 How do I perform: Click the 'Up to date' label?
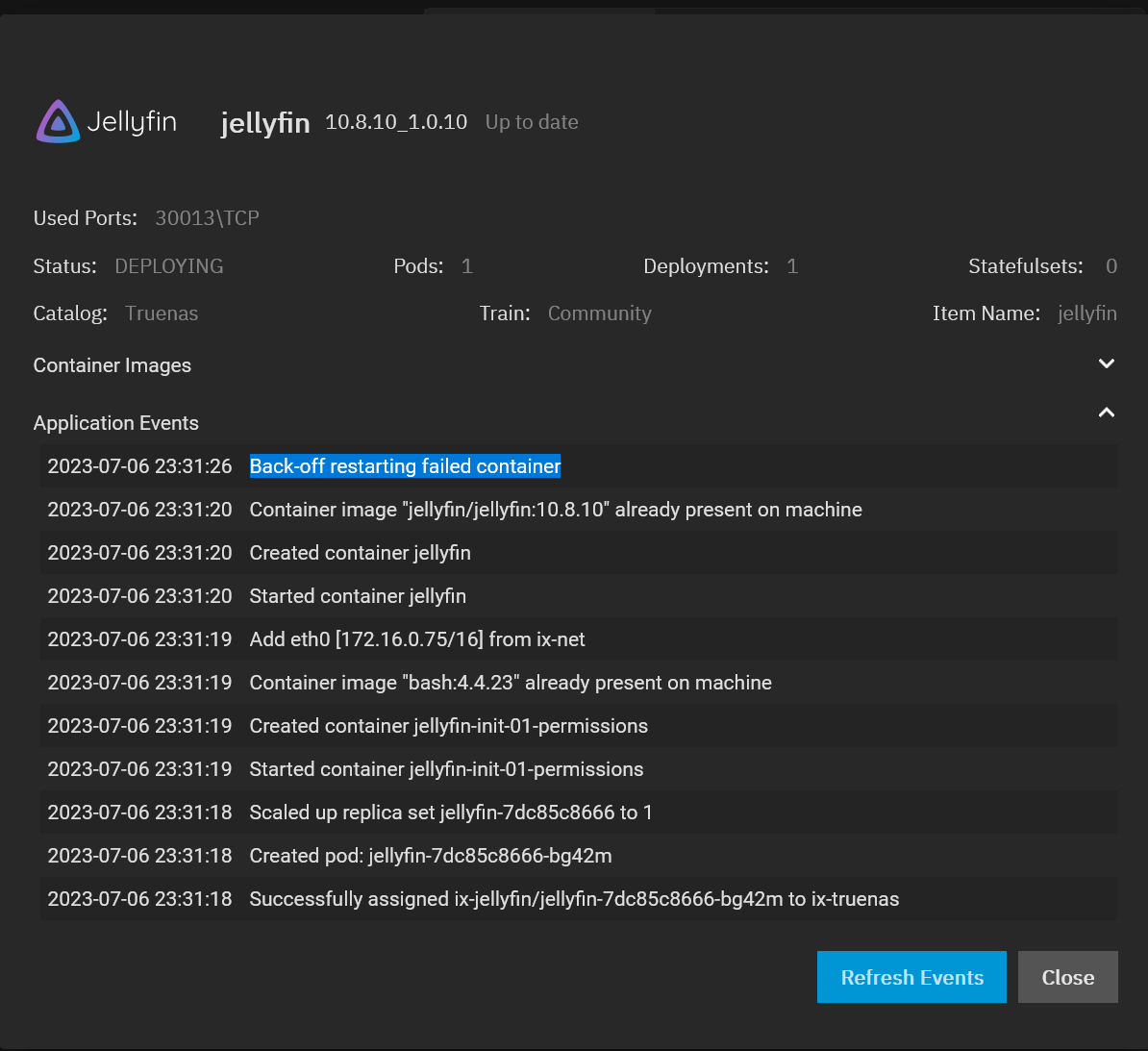pyautogui.click(x=532, y=122)
